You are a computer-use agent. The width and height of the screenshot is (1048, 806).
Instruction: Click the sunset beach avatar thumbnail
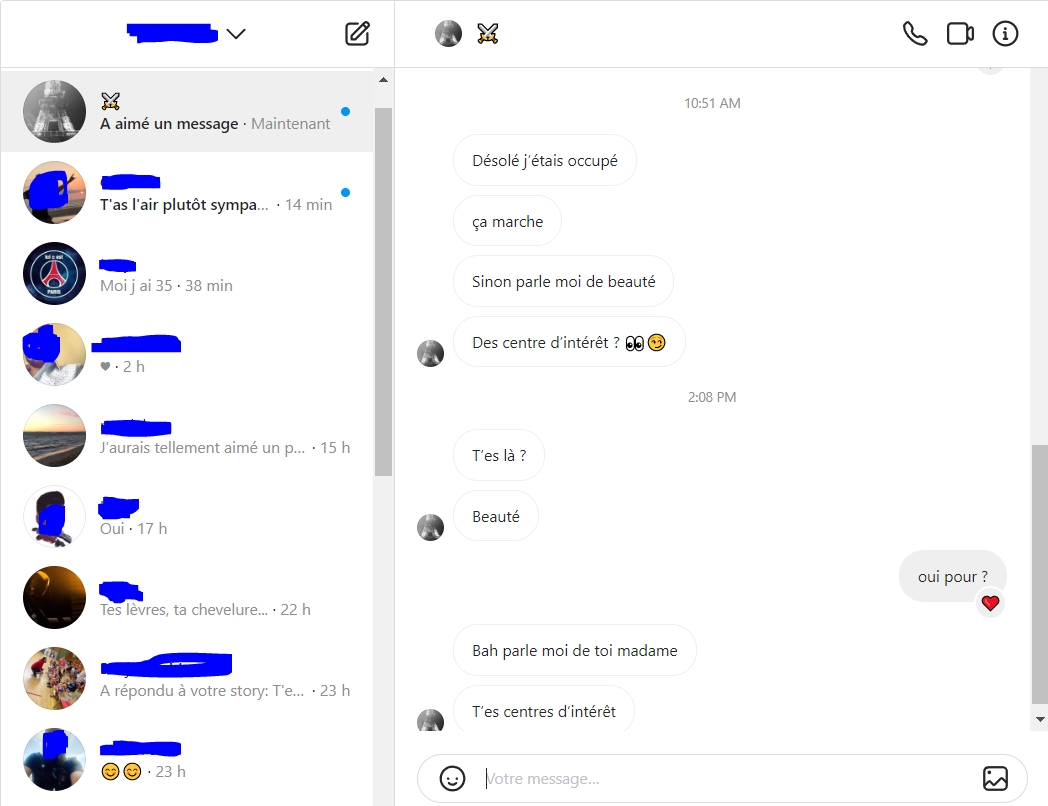54,435
